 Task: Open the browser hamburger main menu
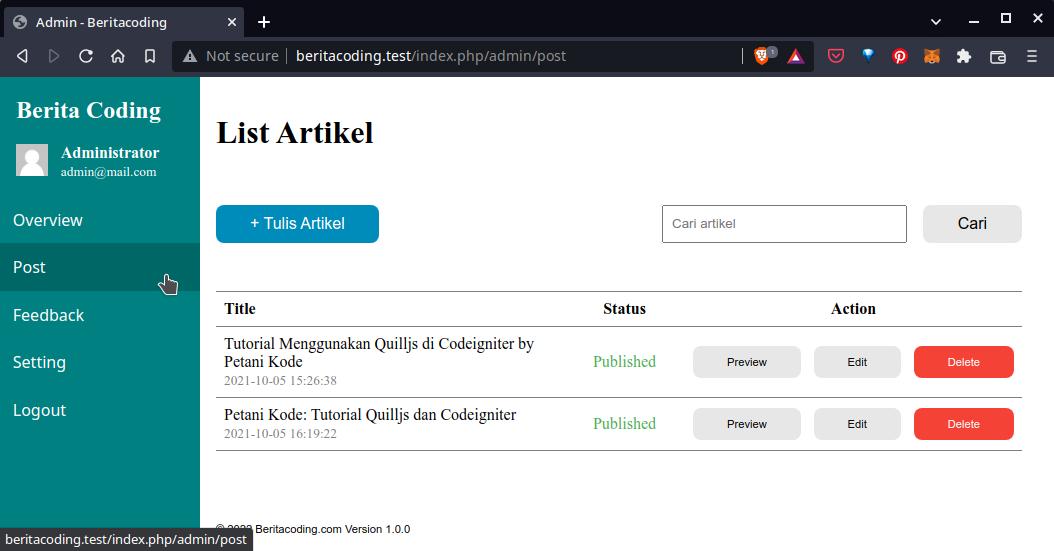tap(1032, 56)
